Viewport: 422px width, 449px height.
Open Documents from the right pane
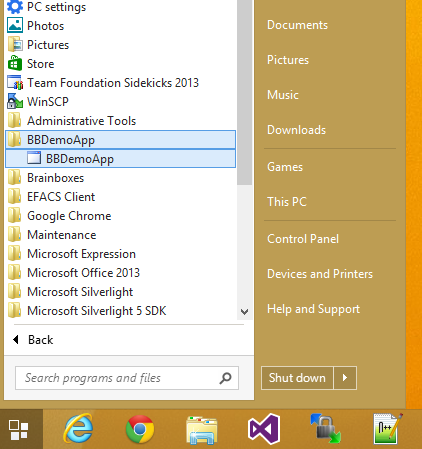click(x=297, y=25)
